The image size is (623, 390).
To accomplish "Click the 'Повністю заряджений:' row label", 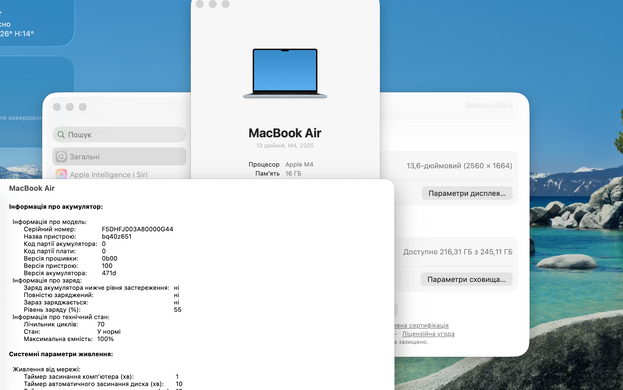I will (x=58, y=295).
